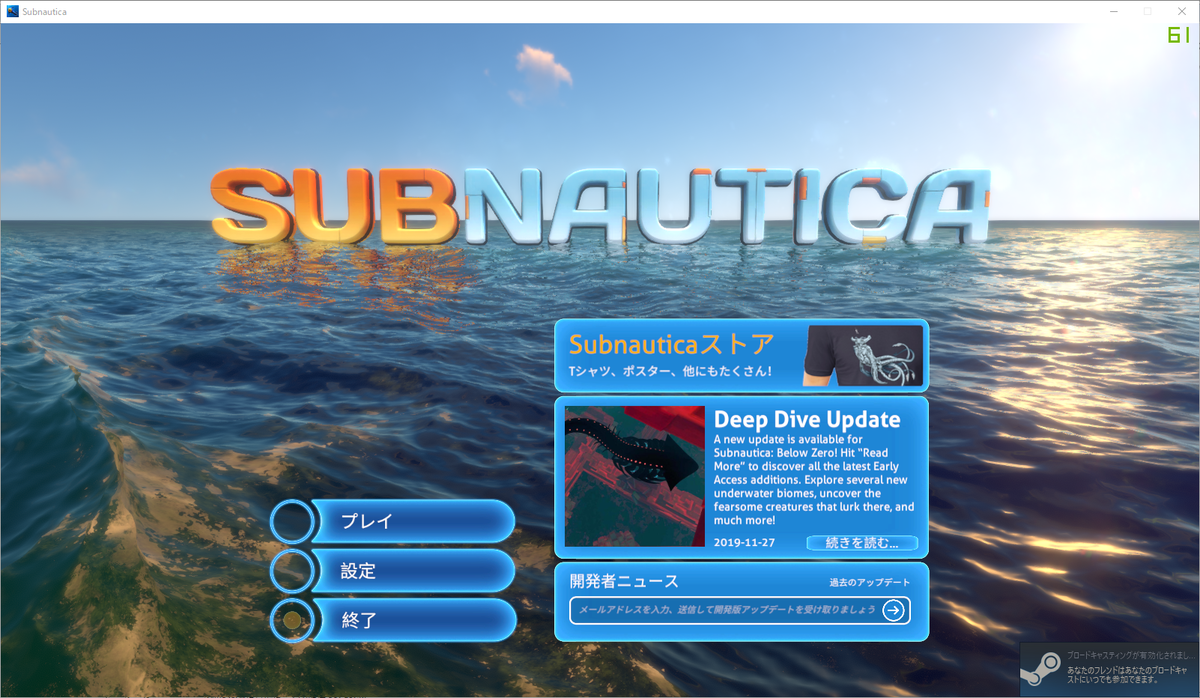Start the game with プレイ button

(414, 521)
